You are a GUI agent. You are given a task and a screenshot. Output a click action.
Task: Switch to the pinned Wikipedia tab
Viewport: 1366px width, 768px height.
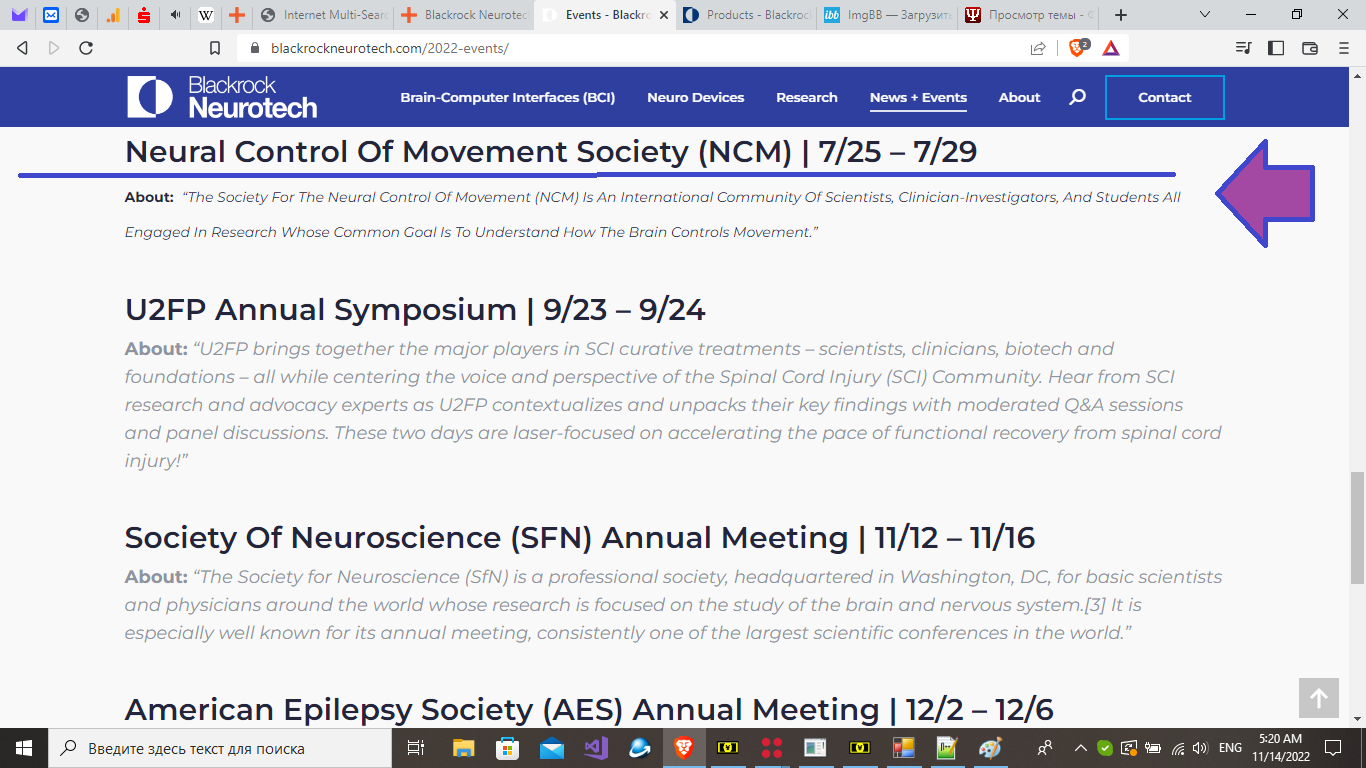click(x=206, y=15)
